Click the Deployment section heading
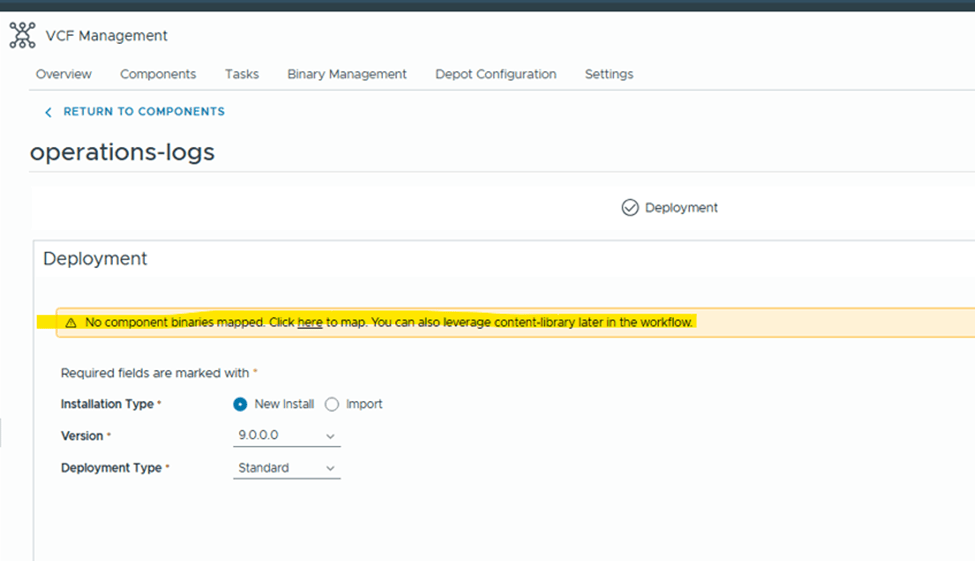 pos(95,258)
